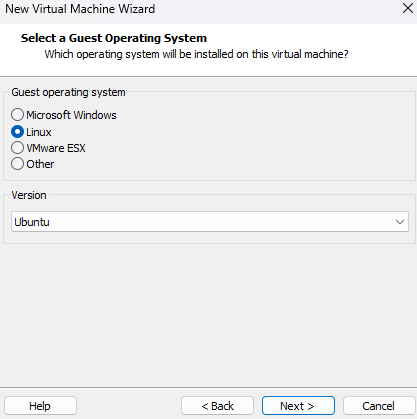Click the Next button
Viewport: 417px width, 419px height.
click(298, 406)
